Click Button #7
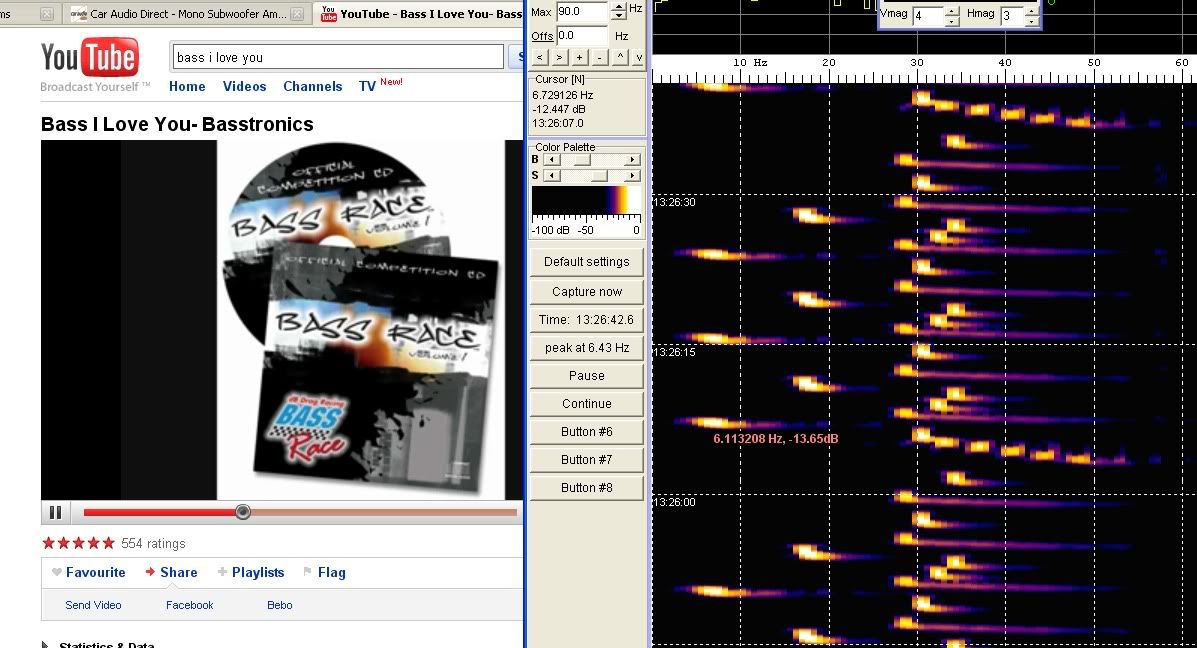This screenshot has width=1197, height=648. pos(586,459)
